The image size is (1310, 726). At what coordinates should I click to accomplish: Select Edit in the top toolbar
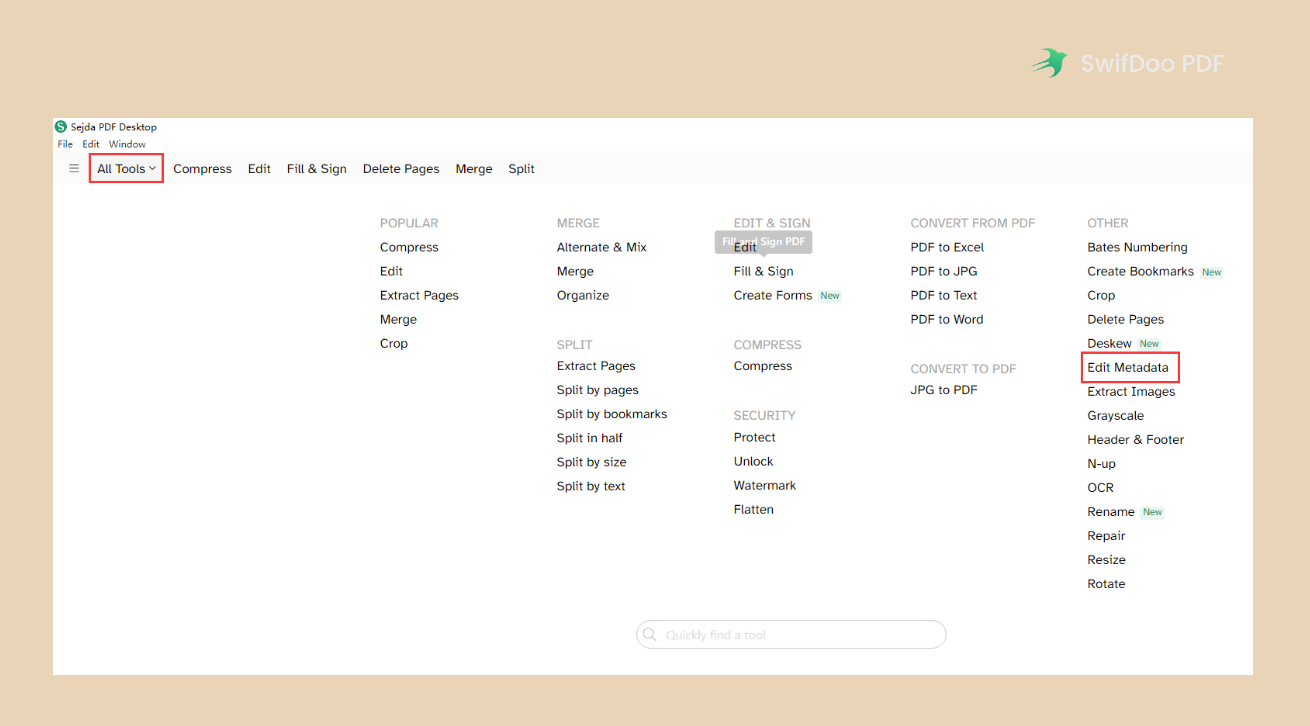(259, 169)
